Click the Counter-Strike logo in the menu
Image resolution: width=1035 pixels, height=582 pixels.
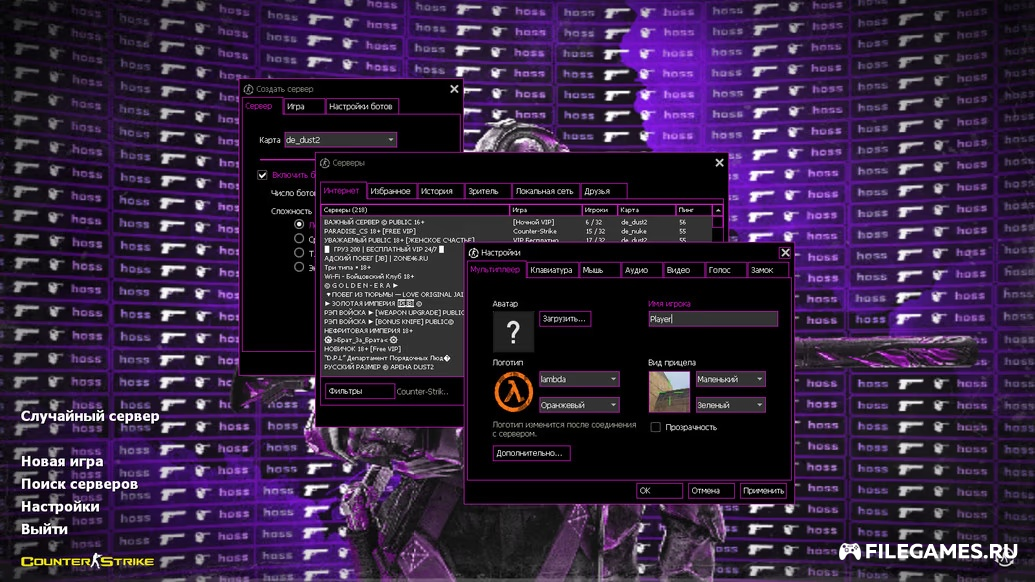pyautogui.click(x=88, y=561)
